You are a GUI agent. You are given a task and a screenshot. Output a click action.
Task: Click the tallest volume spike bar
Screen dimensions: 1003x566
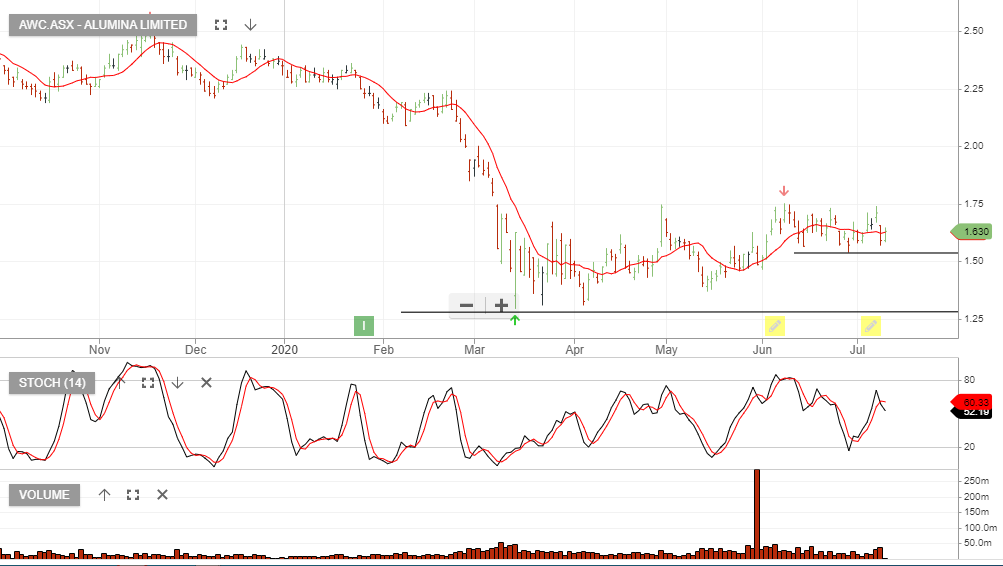point(757,514)
